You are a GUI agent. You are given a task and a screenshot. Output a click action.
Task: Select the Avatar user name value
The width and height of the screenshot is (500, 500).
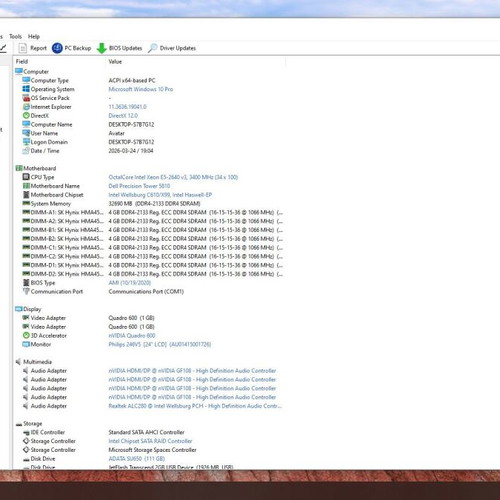(116, 133)
